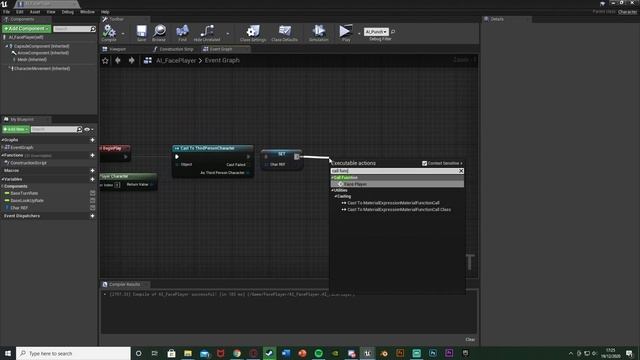Click Add New button in My Blueprint
The image size is (640, 360).
16,129
